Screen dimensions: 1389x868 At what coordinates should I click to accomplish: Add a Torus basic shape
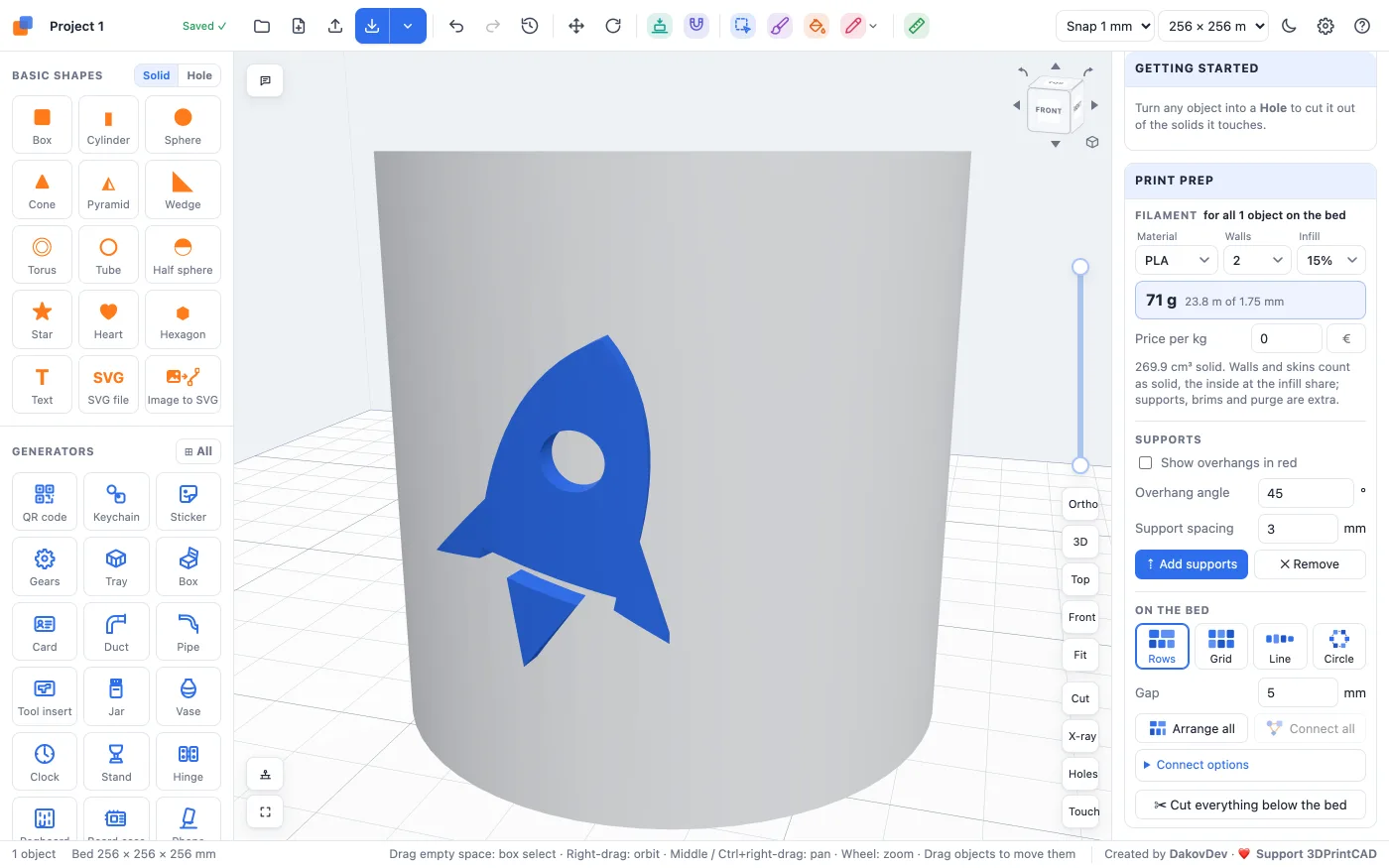click(42, 255)
